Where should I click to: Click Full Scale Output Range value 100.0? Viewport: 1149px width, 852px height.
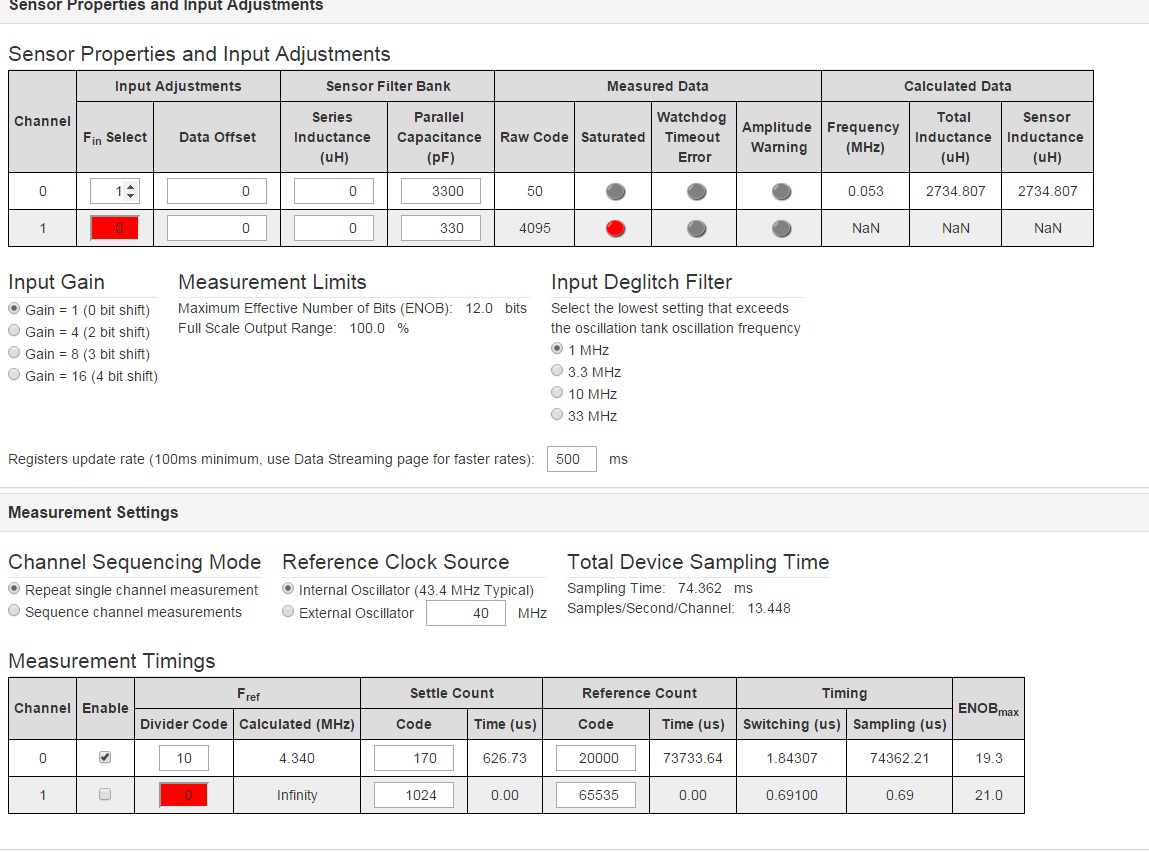(x=367, y=328)
